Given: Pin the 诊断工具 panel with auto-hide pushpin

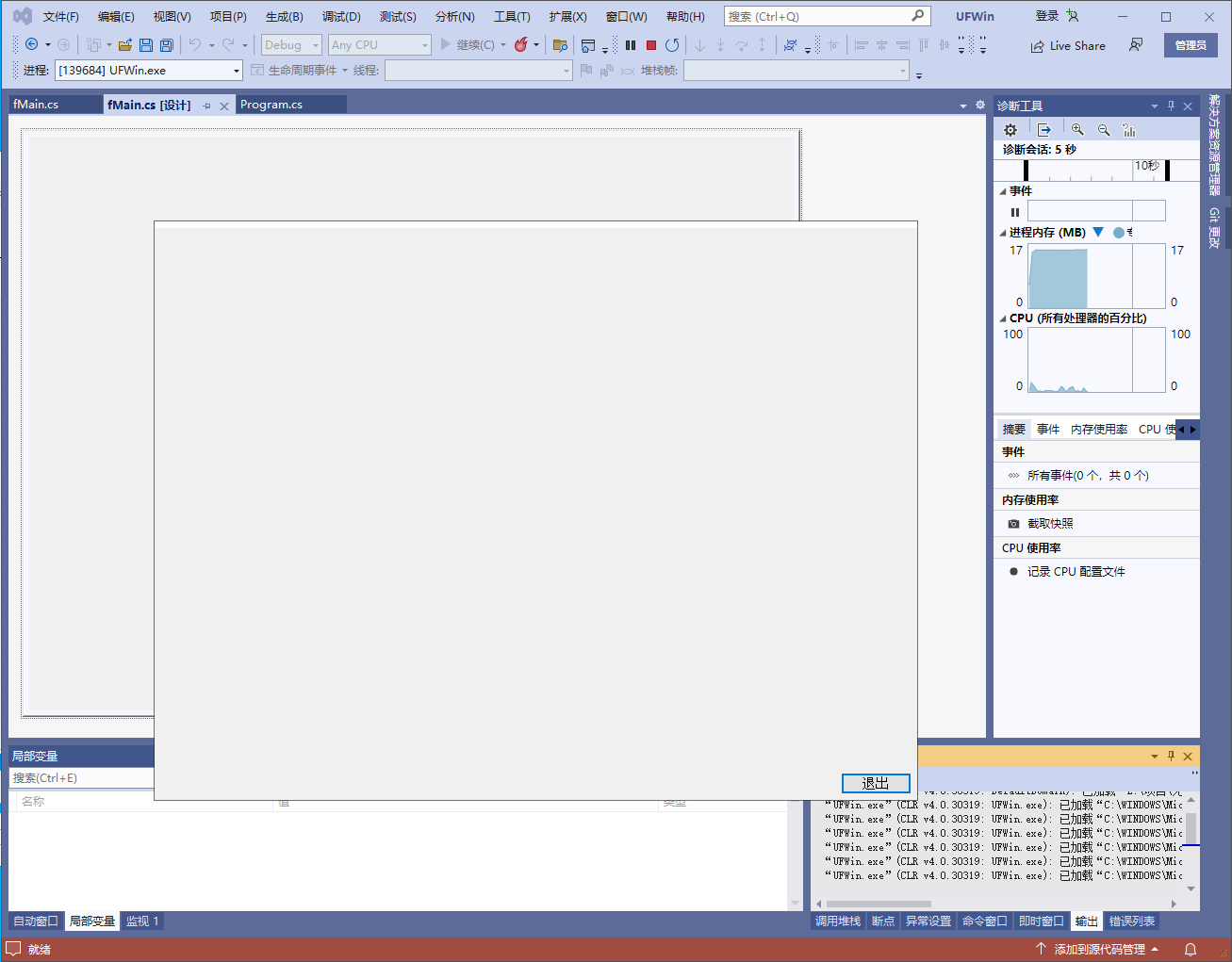Looking at the screenshot, I should pyautogui.click(x=1171, y=106).
